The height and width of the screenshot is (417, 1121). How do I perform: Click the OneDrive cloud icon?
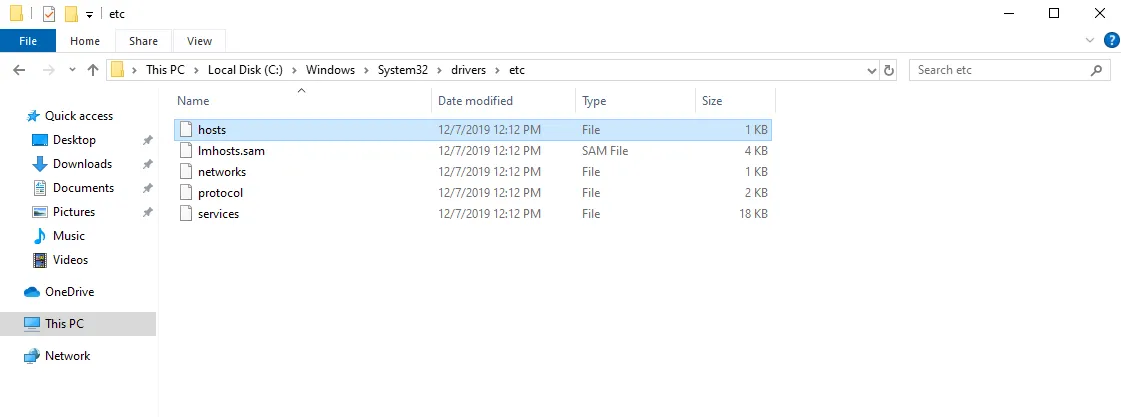coord(31,292)
